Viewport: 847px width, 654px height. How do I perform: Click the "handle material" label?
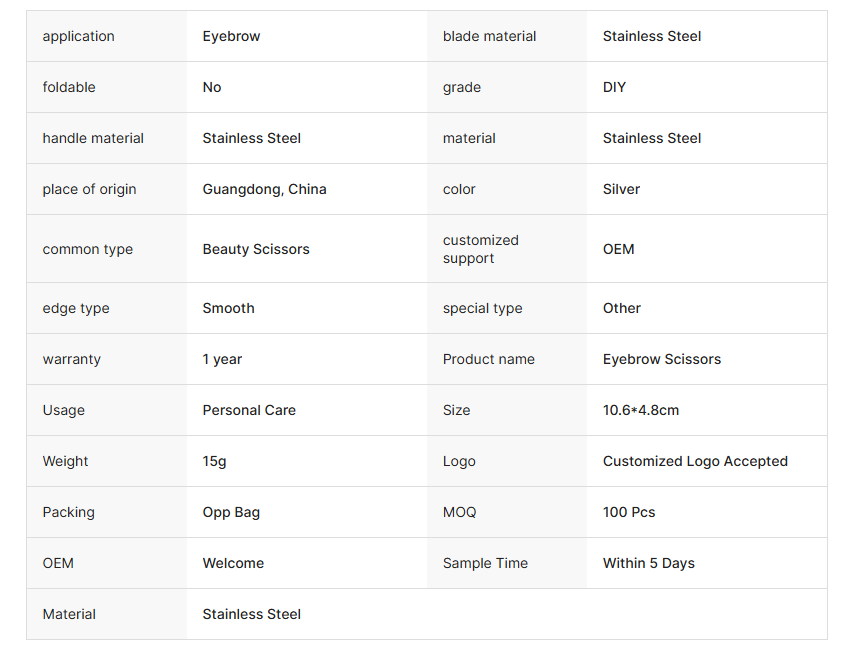(x=93, y=138)
